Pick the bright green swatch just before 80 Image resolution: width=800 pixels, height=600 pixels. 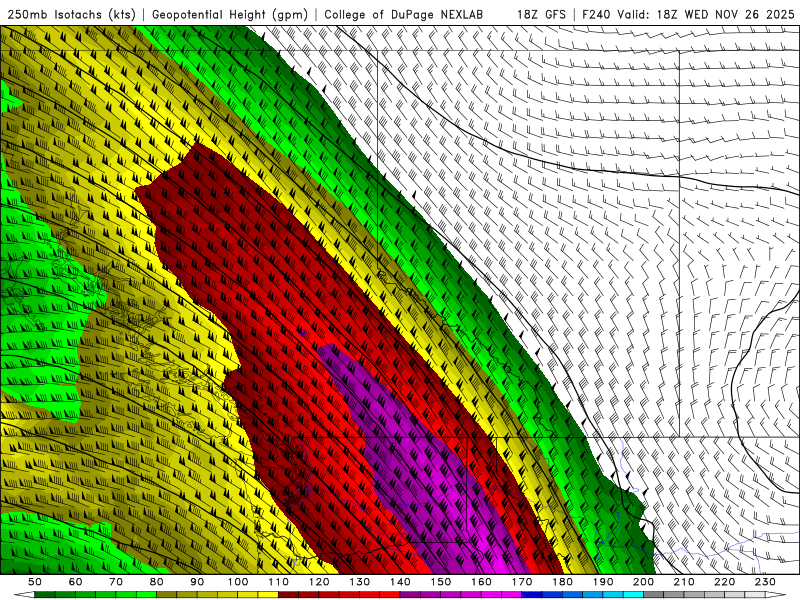(x=146, y=594)
